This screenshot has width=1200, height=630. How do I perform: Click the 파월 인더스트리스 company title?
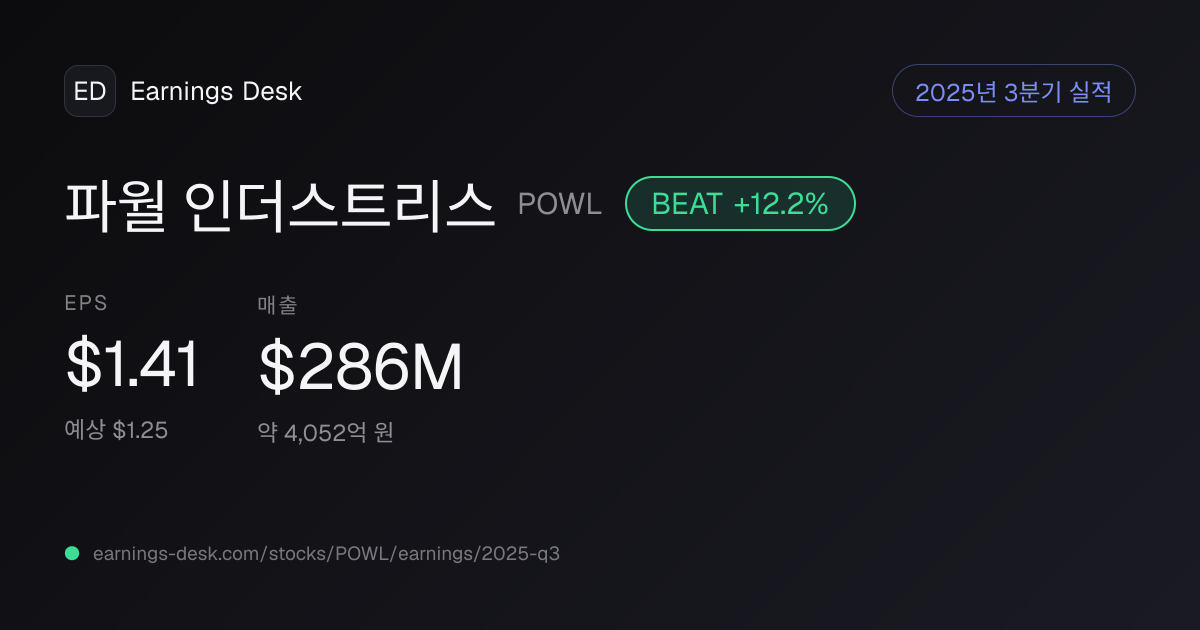coord(280,204)
